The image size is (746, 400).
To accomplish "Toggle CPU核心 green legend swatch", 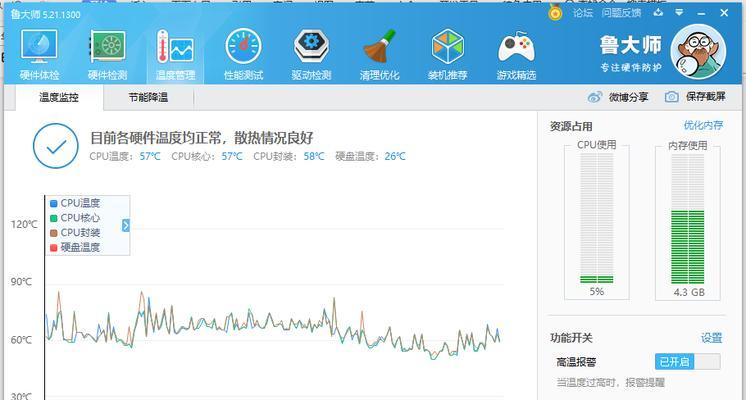I will (x=54, y=218).
